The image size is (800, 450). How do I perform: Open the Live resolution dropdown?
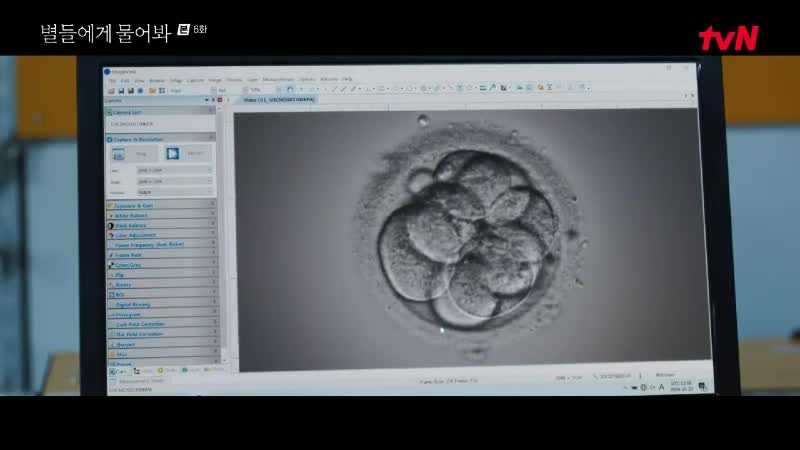point(174,170)
